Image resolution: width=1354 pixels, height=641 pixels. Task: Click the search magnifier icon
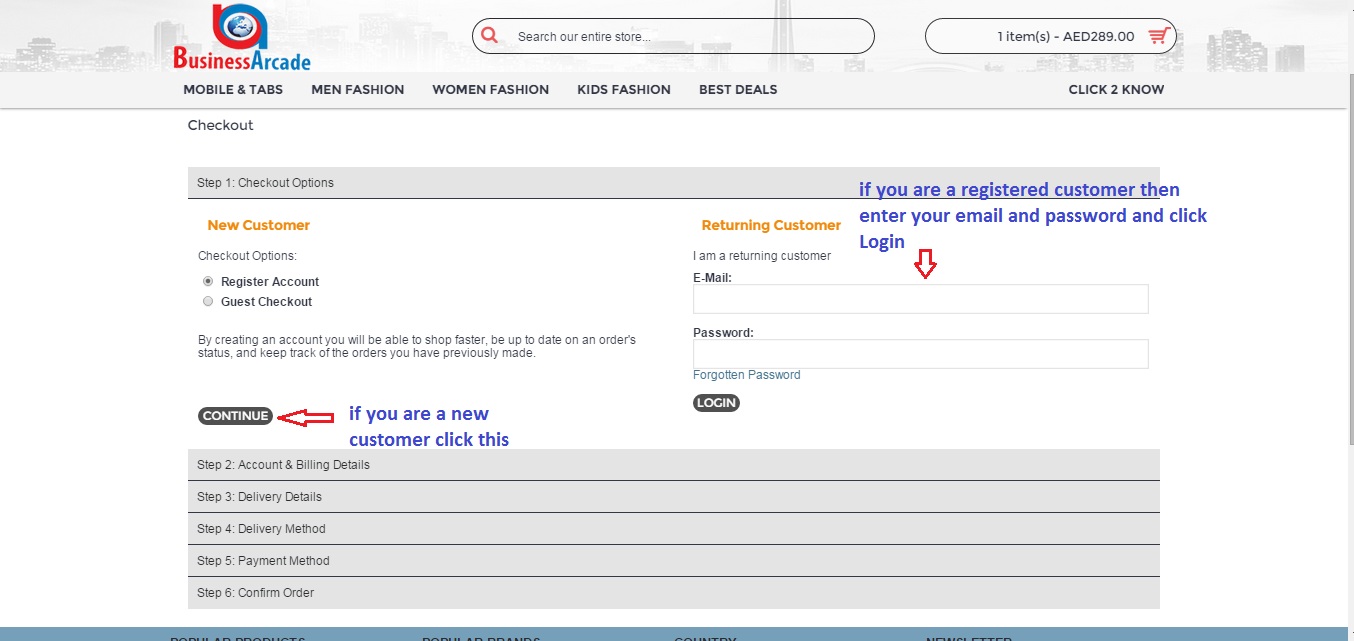click(489, 36)
